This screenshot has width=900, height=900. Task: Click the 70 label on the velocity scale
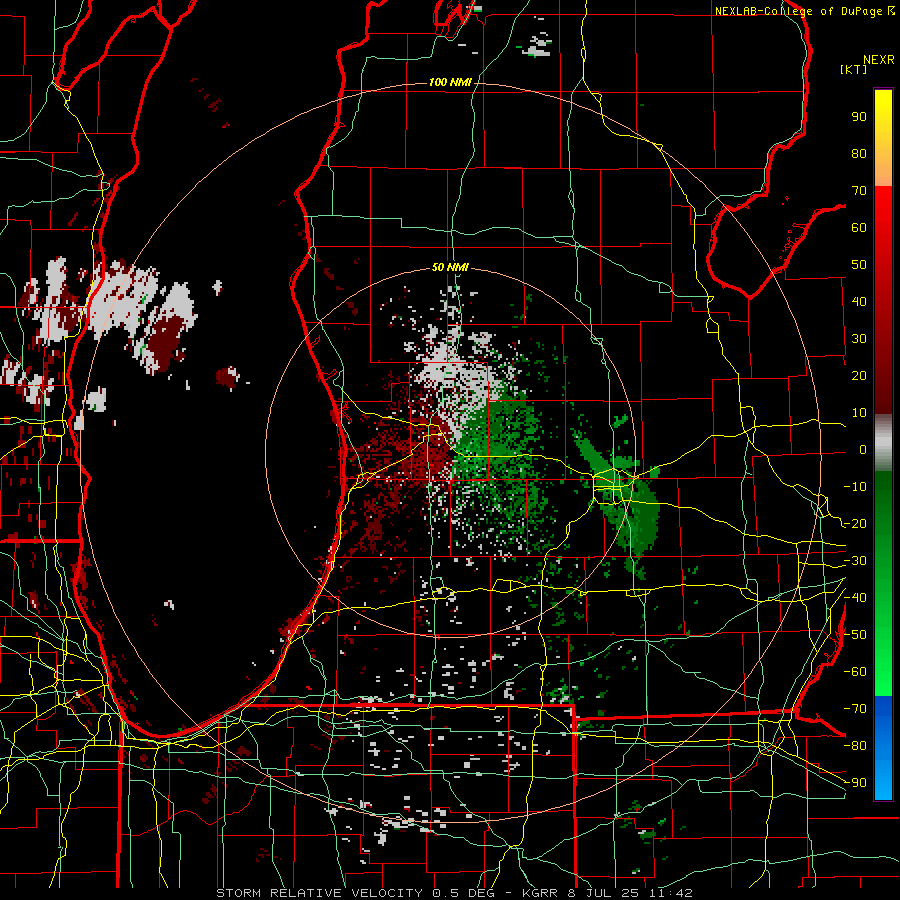[859, 191]
